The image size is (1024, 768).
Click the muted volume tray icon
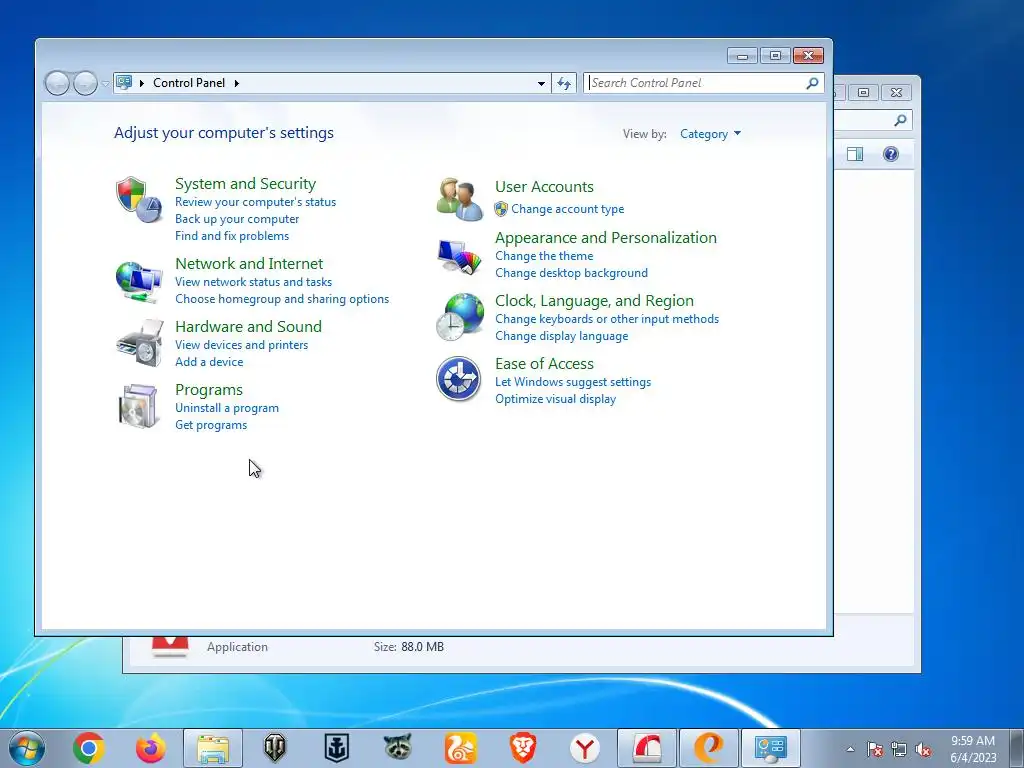click(923, 750)
